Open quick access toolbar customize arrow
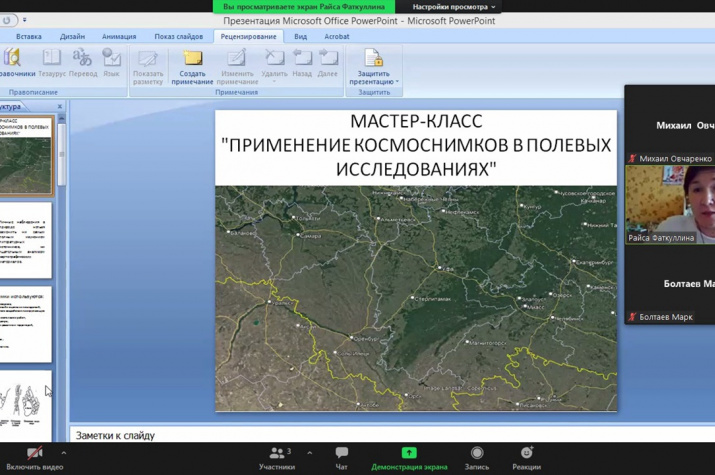Image resolution: width=715 pixels, height=475 pixels. [25, 20]
